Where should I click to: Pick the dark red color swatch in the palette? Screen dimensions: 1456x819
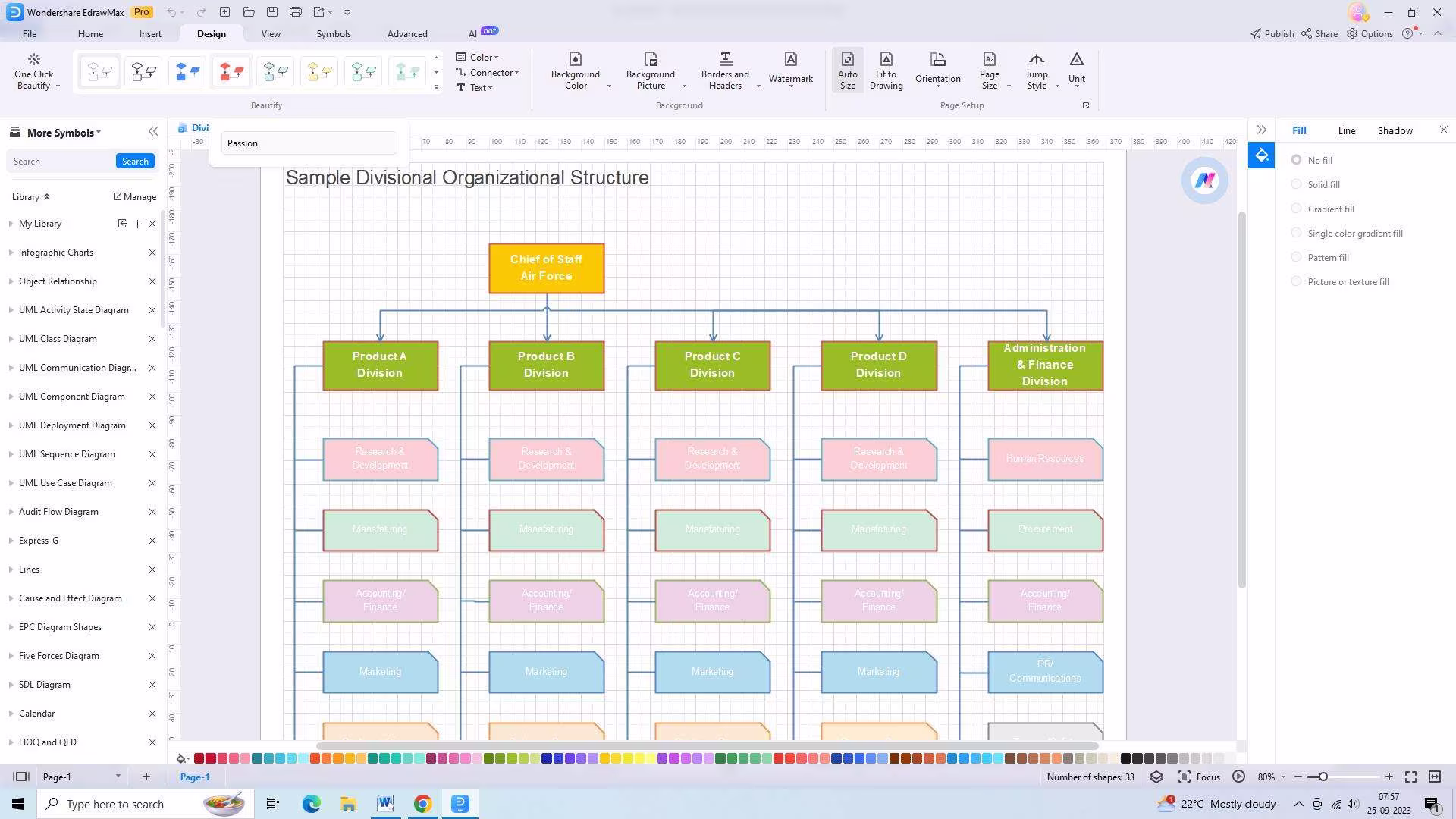(199, 758)
